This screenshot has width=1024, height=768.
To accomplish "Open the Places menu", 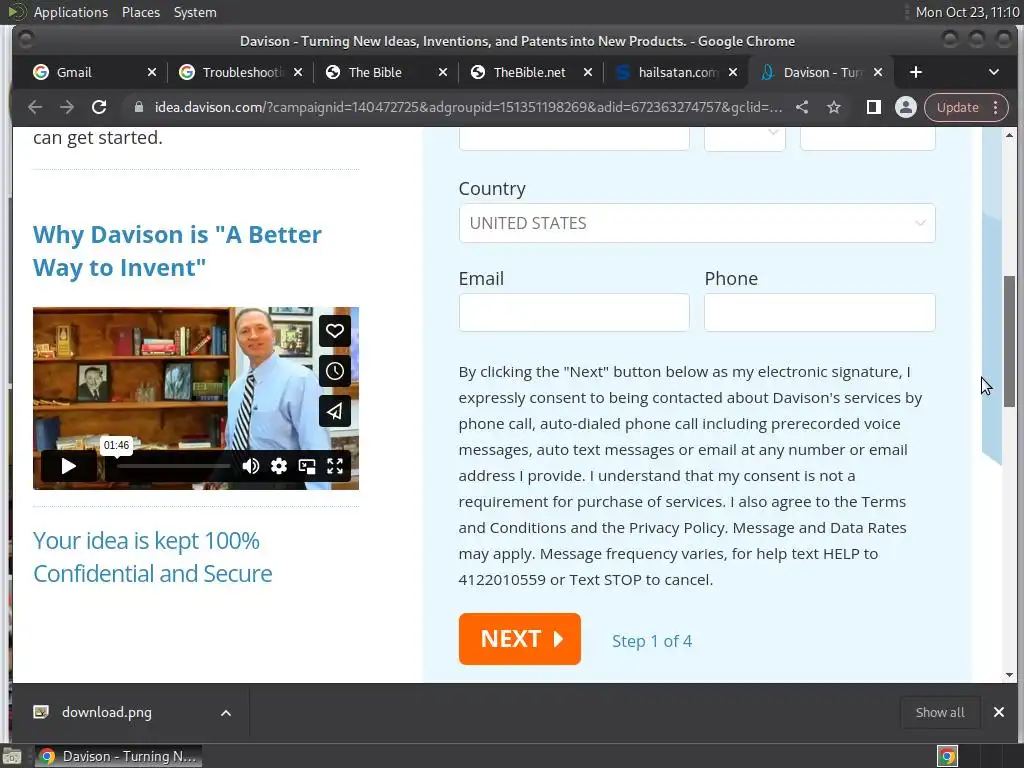I will pyautogui.click(x=140, y=12).
